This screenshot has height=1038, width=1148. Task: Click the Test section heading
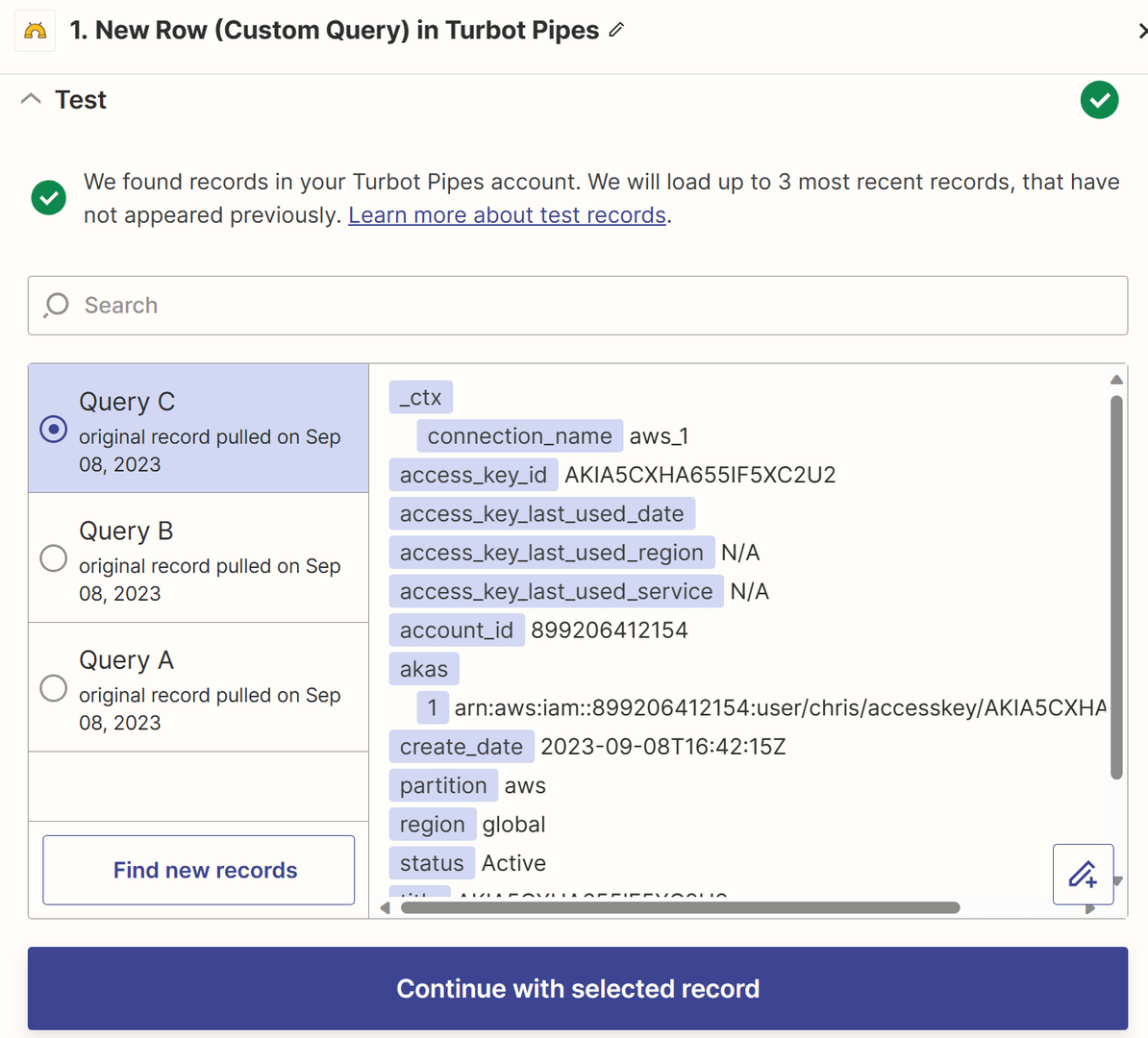point(81,100)
